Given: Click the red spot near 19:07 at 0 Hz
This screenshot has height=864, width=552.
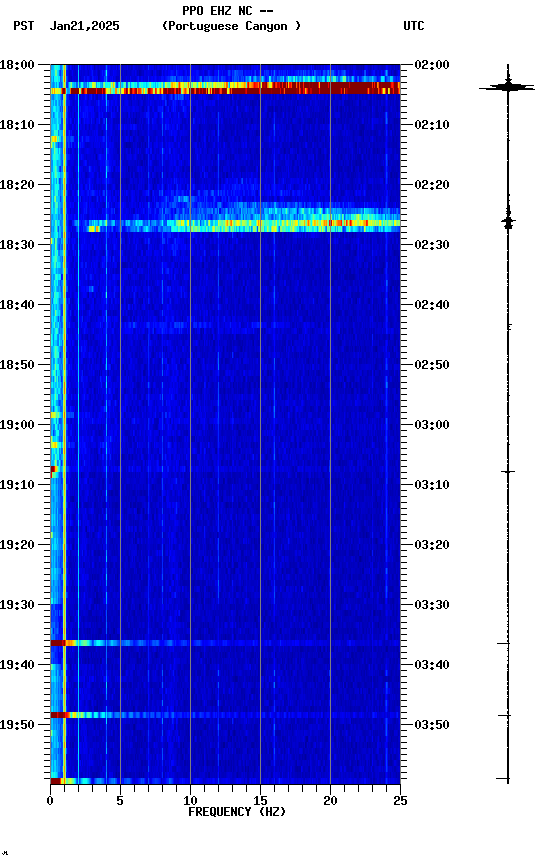Looking at the screenshot, I should tap(53, 469).
